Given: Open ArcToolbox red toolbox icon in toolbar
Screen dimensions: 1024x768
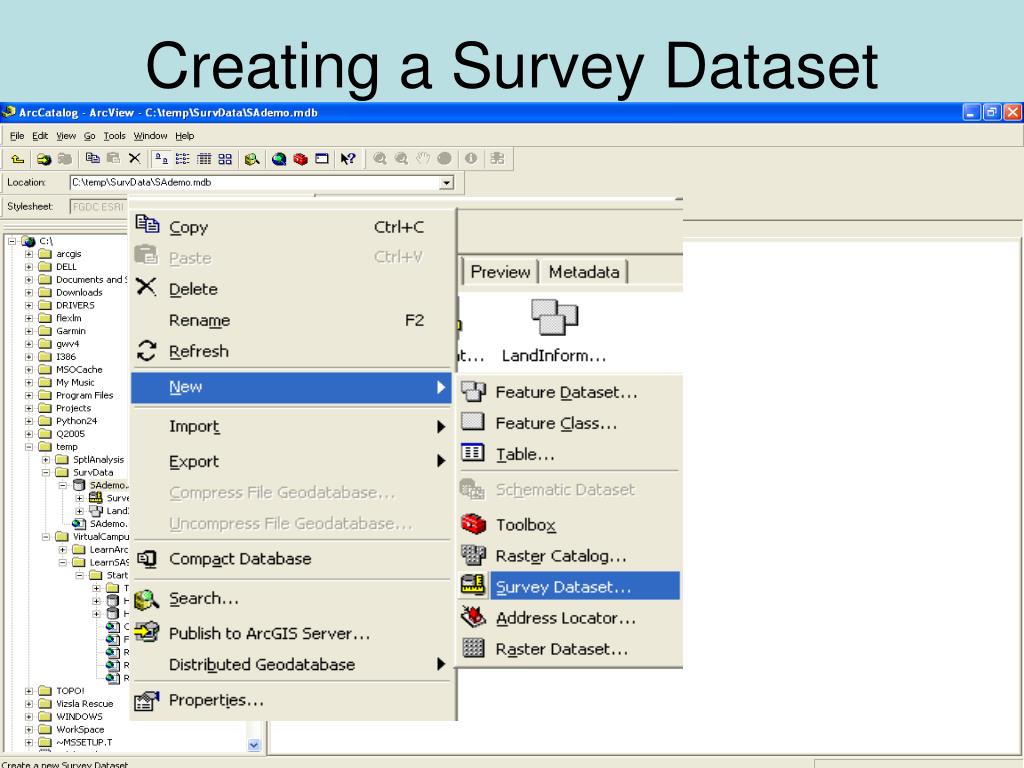Looking at the screenshot, I should [x=300, y=159].
